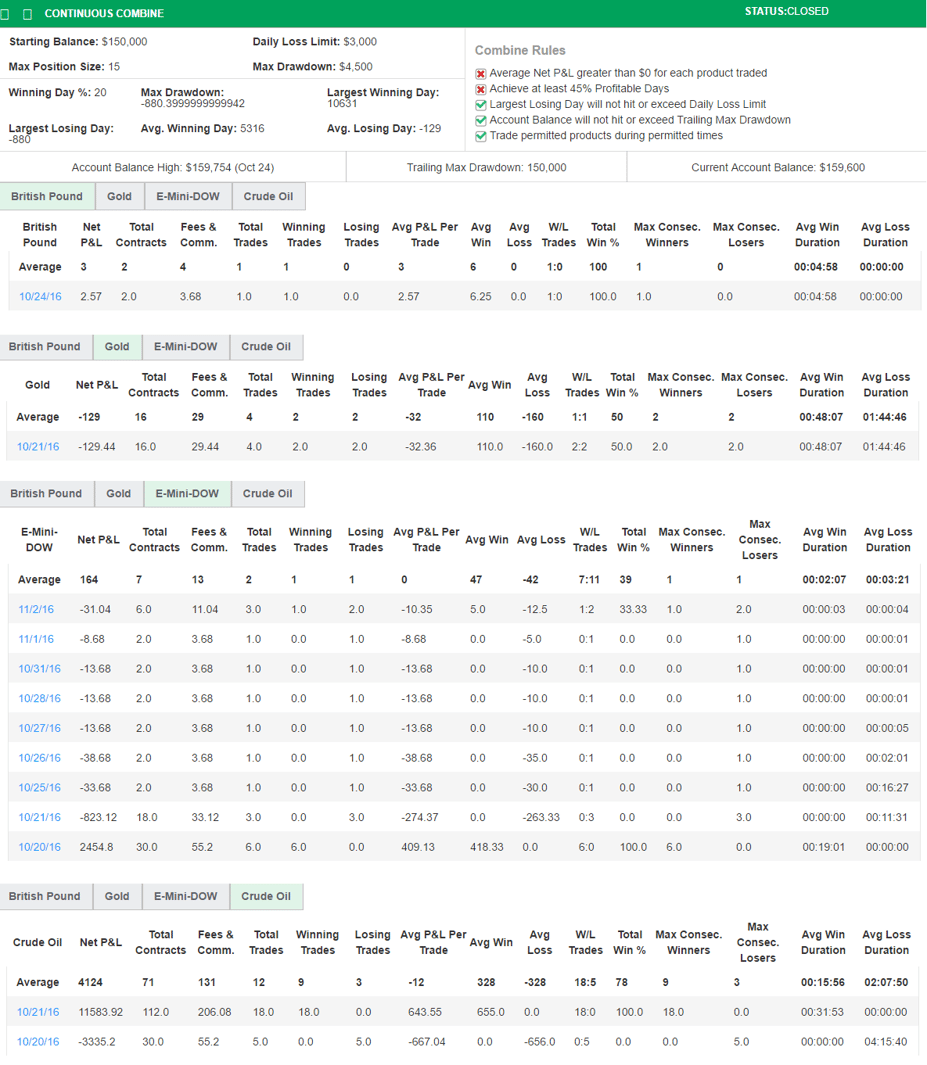927x1065 pixels.
Task: Open the 11/2/16 E-Mini-DOW date link
Action: [x=36, y=609]
